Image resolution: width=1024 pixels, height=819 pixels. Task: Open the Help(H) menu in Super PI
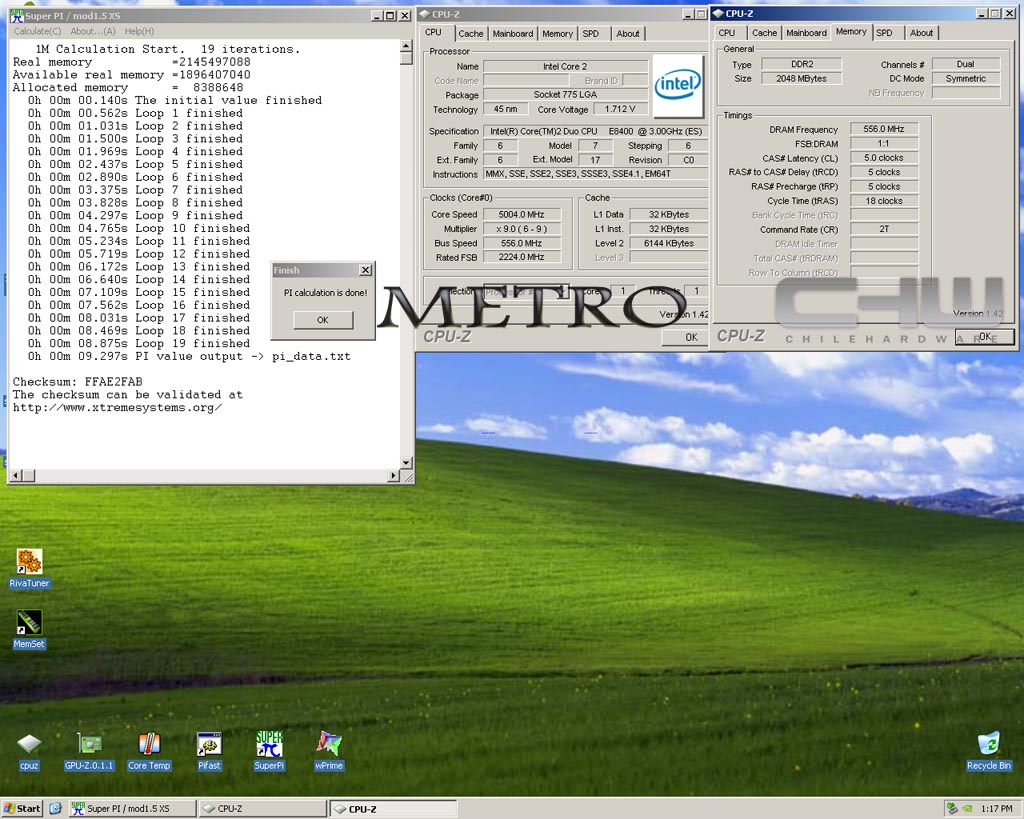click(x=139, y=31)
